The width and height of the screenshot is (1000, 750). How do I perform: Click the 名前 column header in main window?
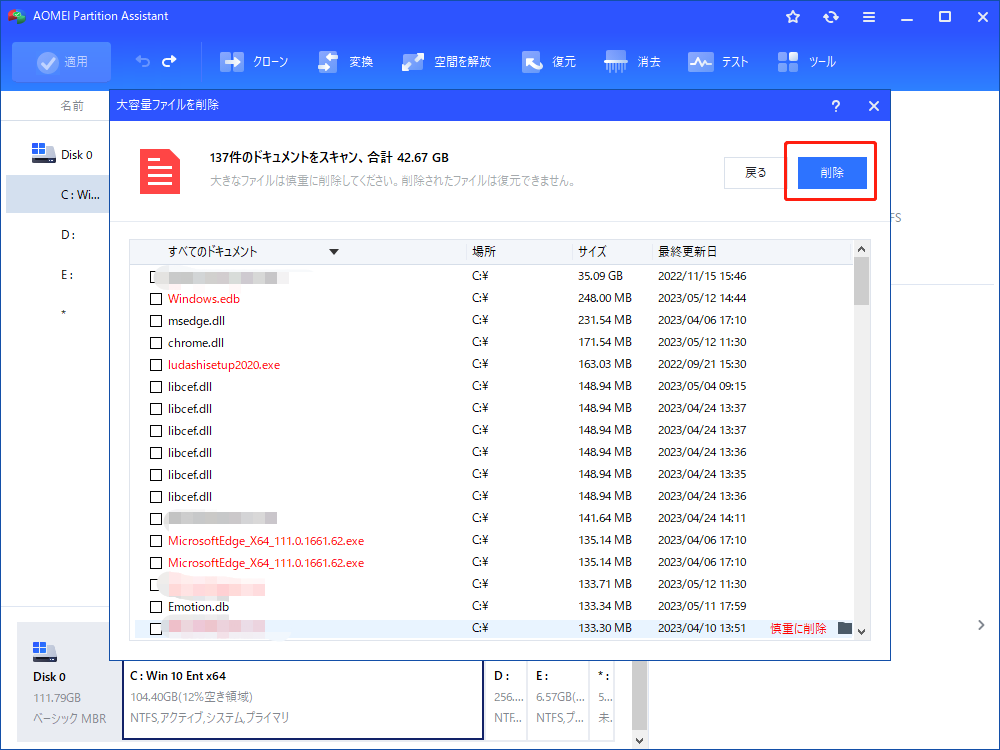(x=71, y=106)
